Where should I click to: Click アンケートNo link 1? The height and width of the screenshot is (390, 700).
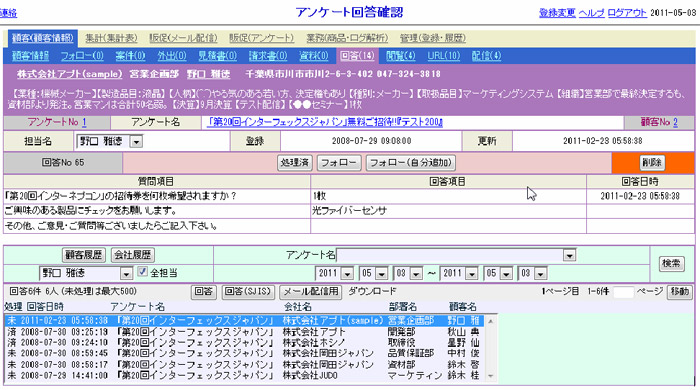point(84,122)
